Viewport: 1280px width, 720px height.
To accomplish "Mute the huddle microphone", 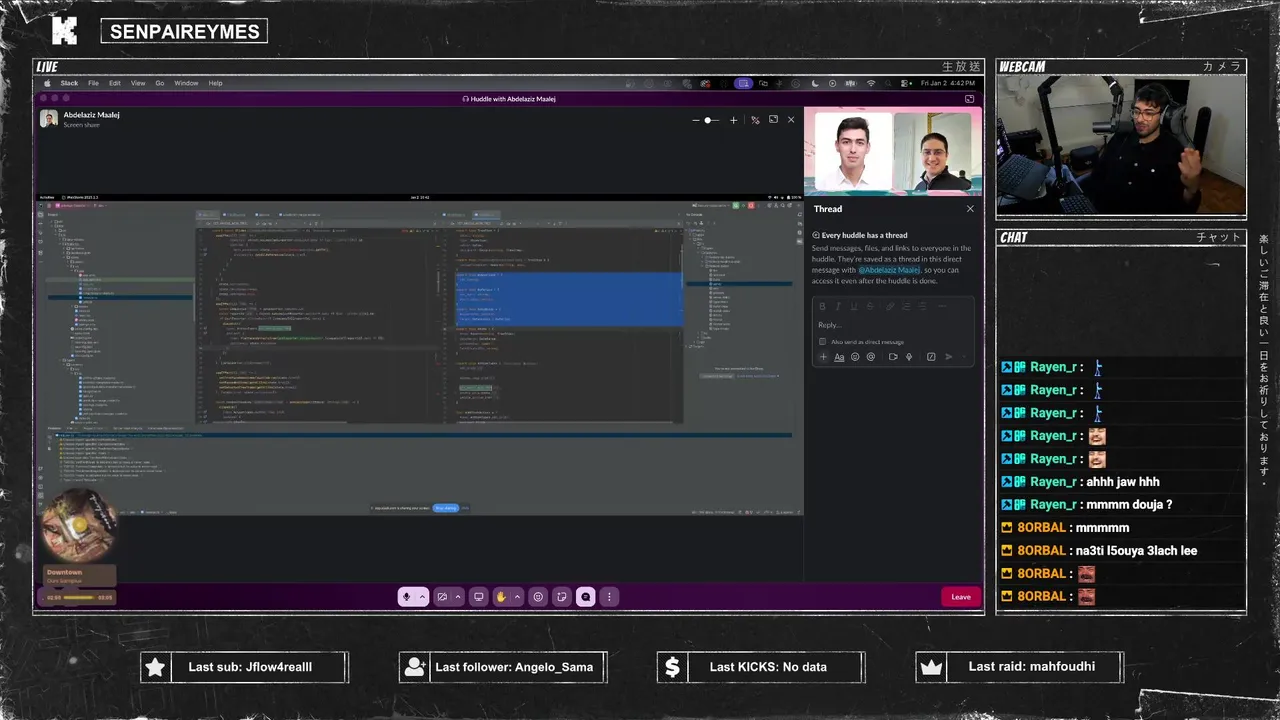I will tap(406, 597).
